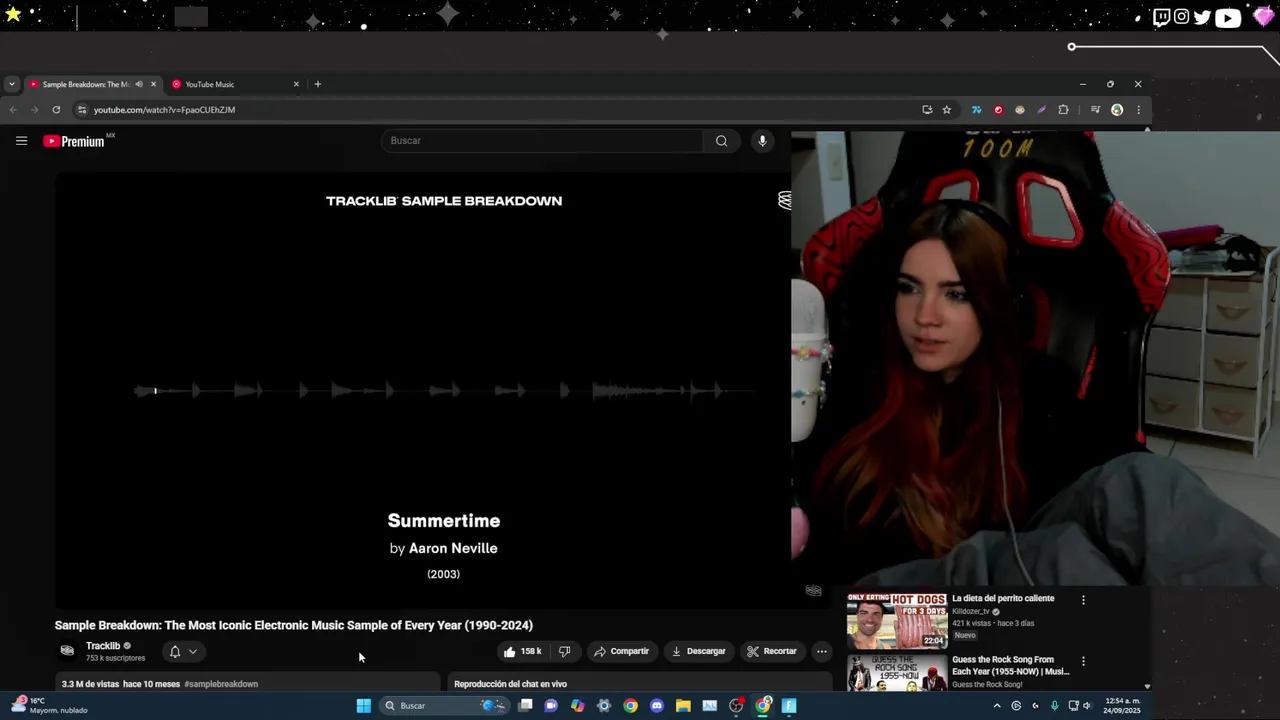Open Discord from the taskbar
The image size is (1280, 720).
(x=656, y=706)
